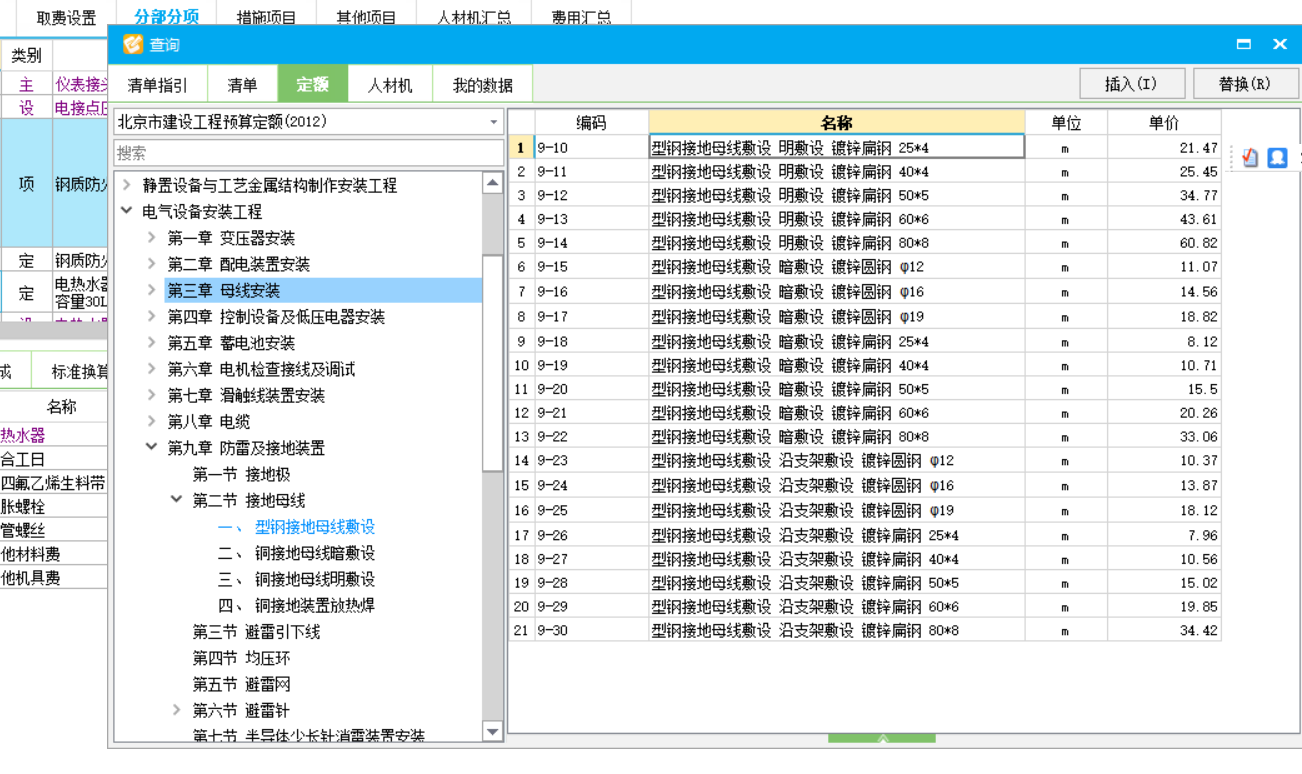Click the green collapse handle at dialog bottom
The width and height of the screenshot is (1302, 774).
tap(882, 739)
